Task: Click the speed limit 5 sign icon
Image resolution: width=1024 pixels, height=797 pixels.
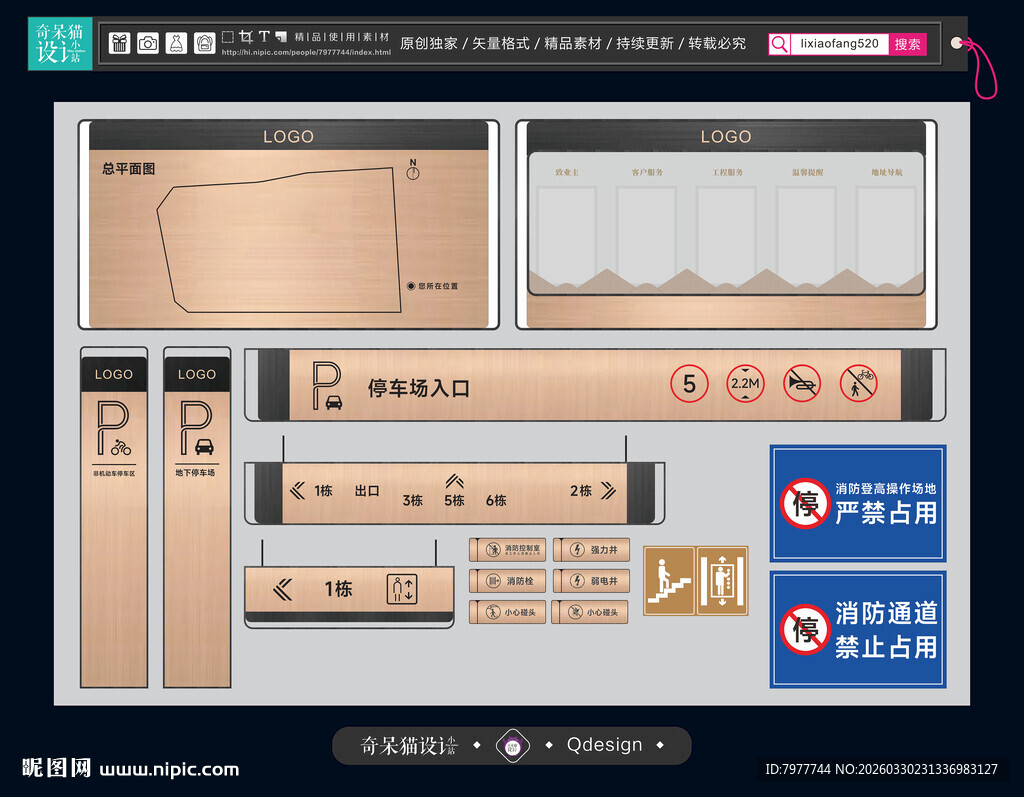Action: [689, 384]
